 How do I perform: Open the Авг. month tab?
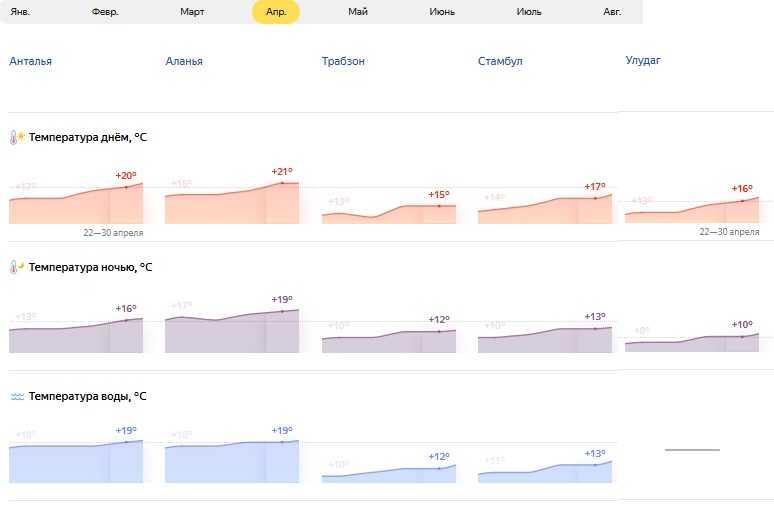click(x=612, y=12)
